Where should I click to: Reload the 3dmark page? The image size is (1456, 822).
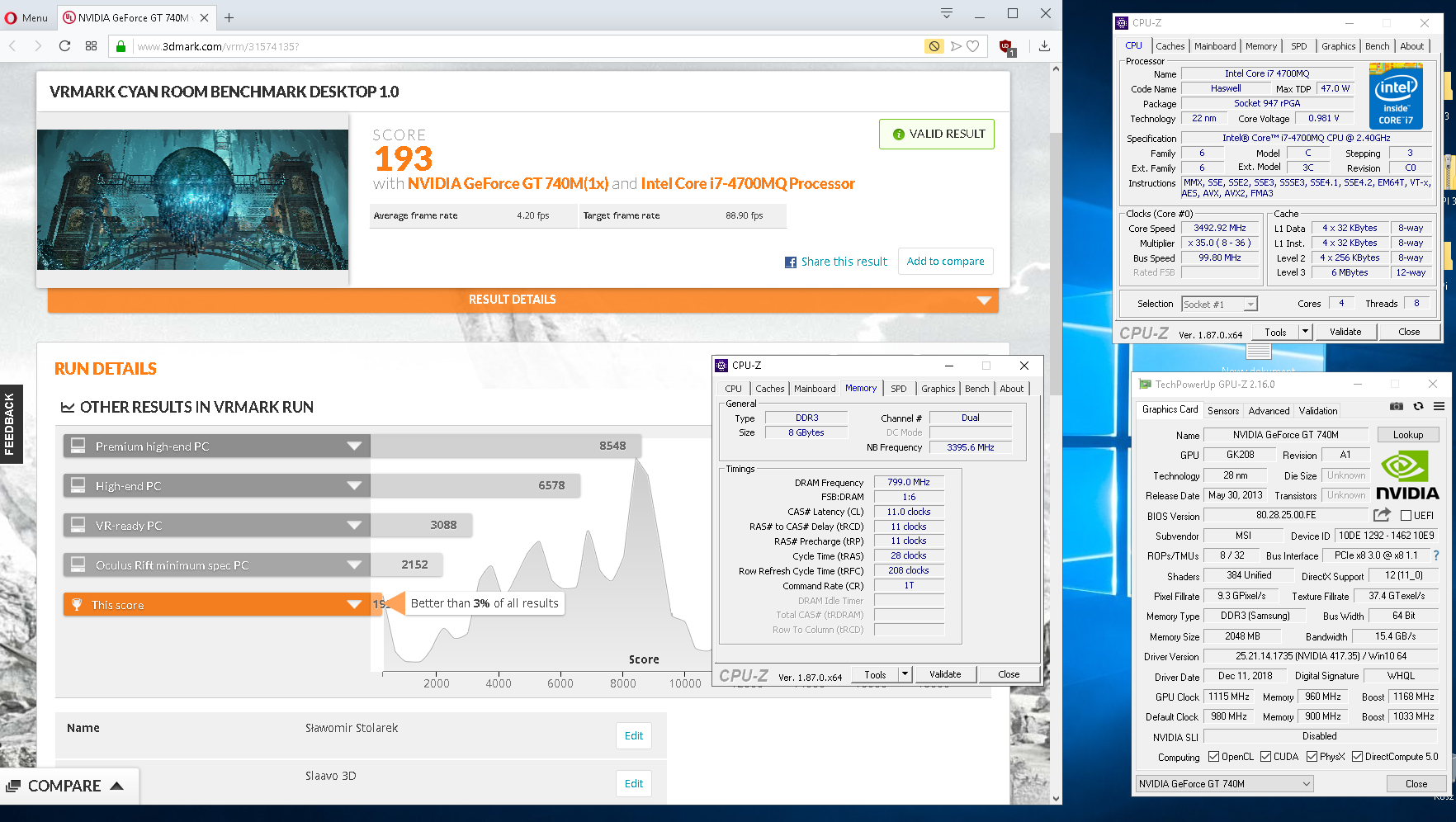pos(64,46)
